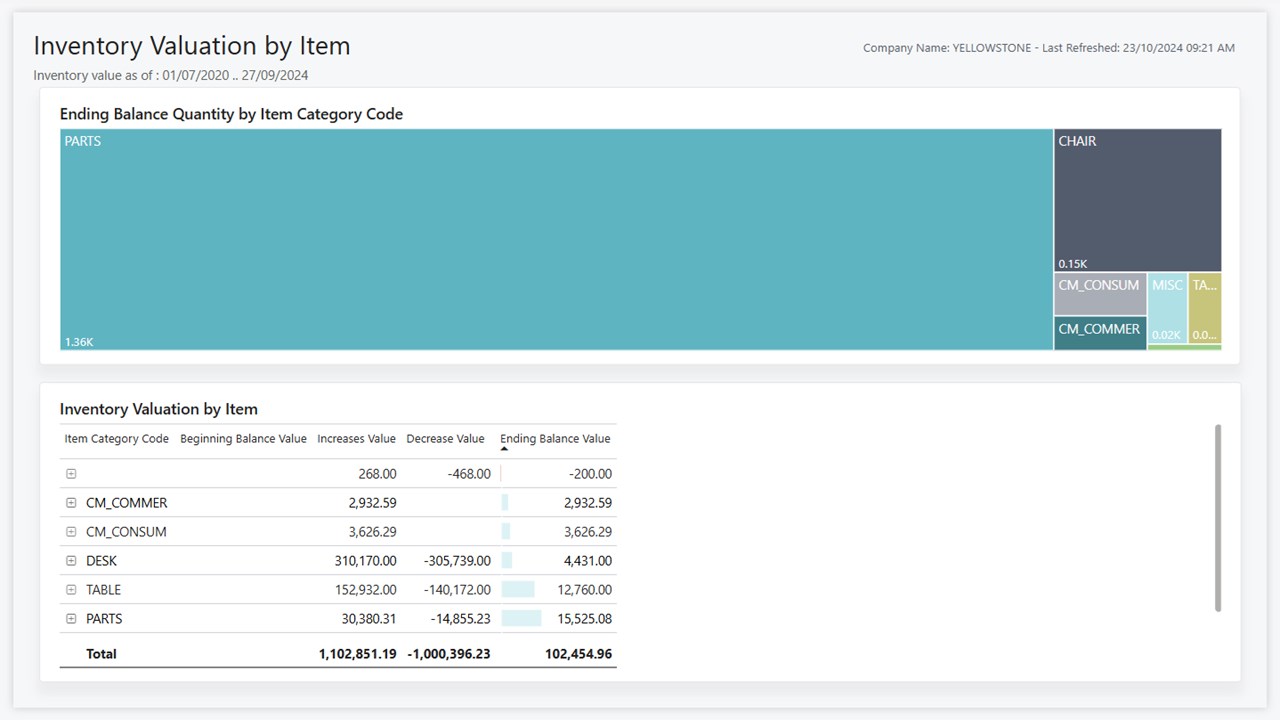Sort by Increases Value column header

coord(356,439)
